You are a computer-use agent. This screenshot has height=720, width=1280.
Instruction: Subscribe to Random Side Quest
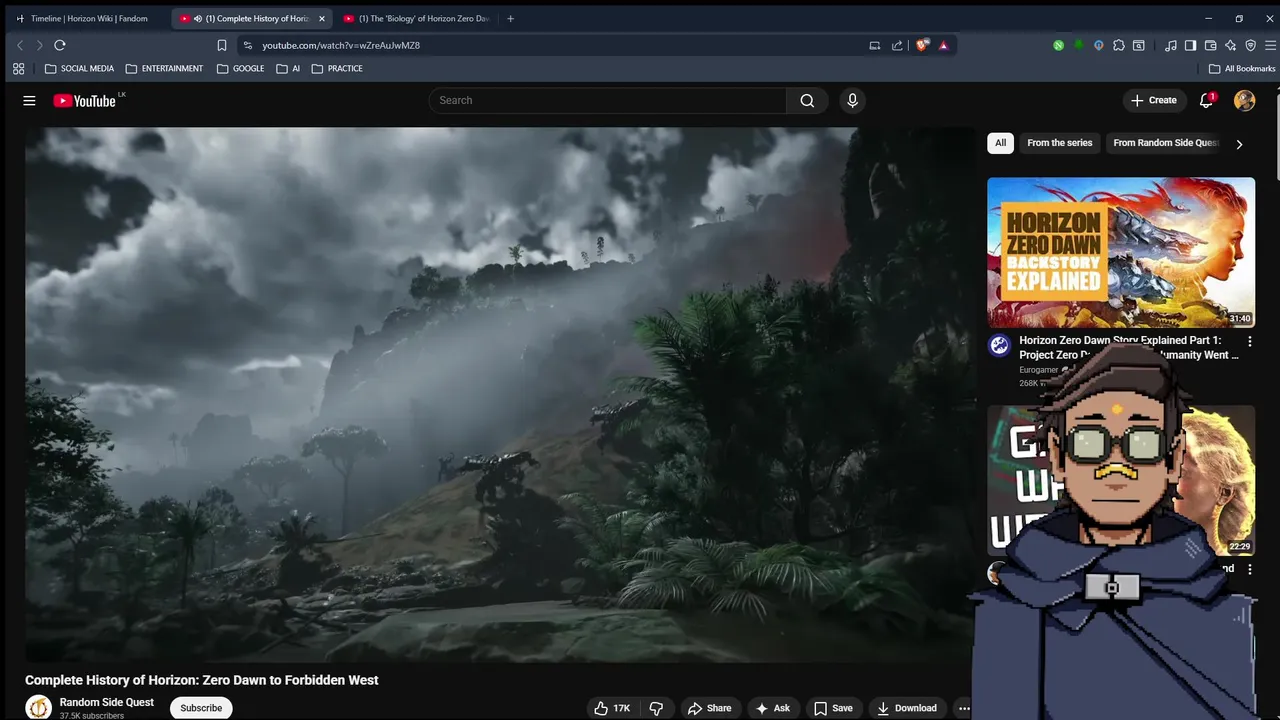point(201,708)
